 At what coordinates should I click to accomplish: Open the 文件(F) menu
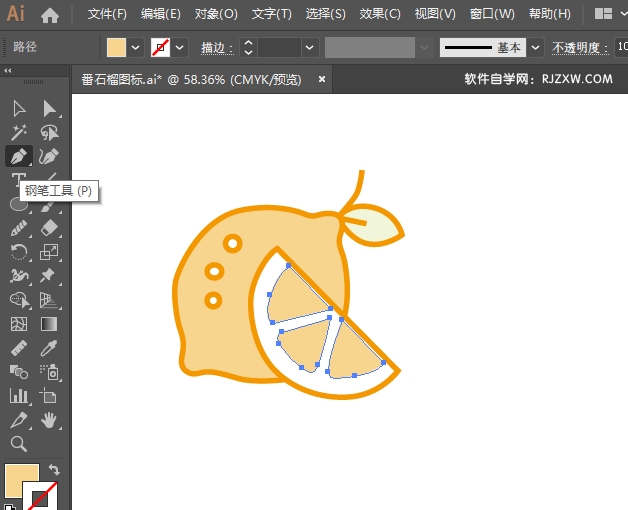[107, 14]
